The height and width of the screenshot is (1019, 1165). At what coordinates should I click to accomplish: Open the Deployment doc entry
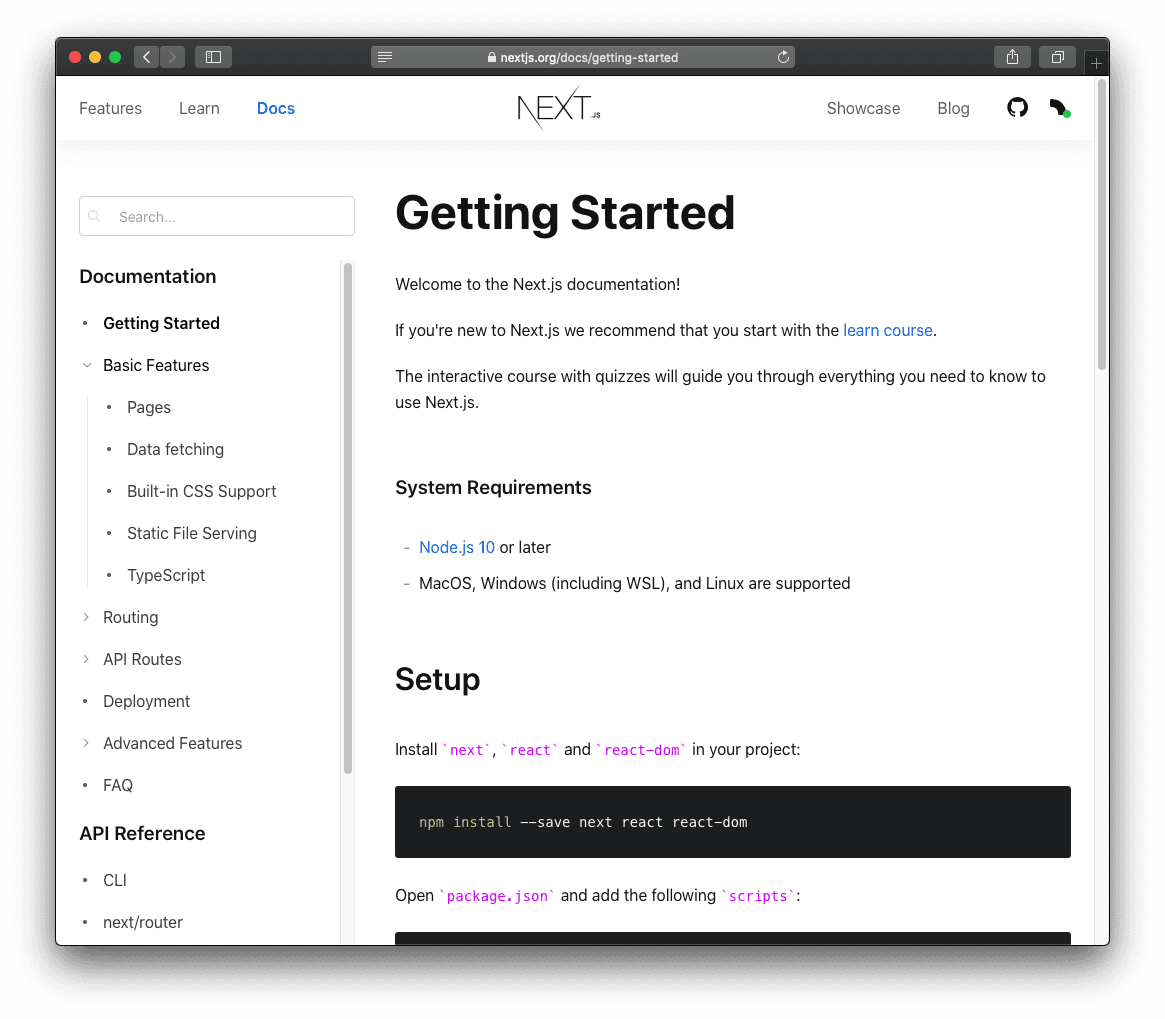146,701
